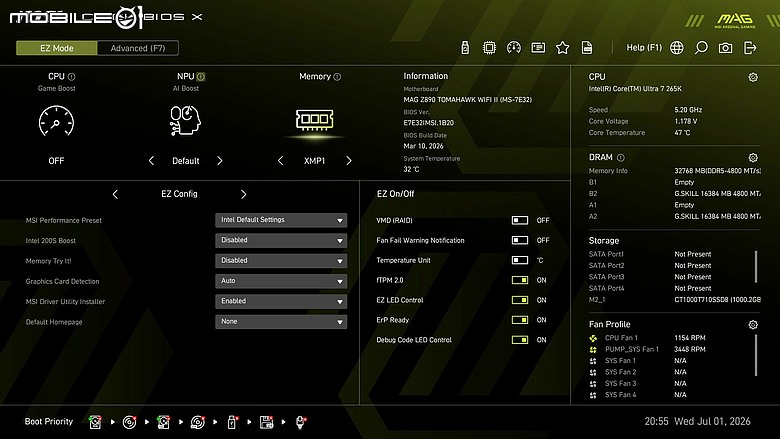Click the exit BIOS door icon
Viewport: 780px width, 439px height.
(x=750, y=48)
